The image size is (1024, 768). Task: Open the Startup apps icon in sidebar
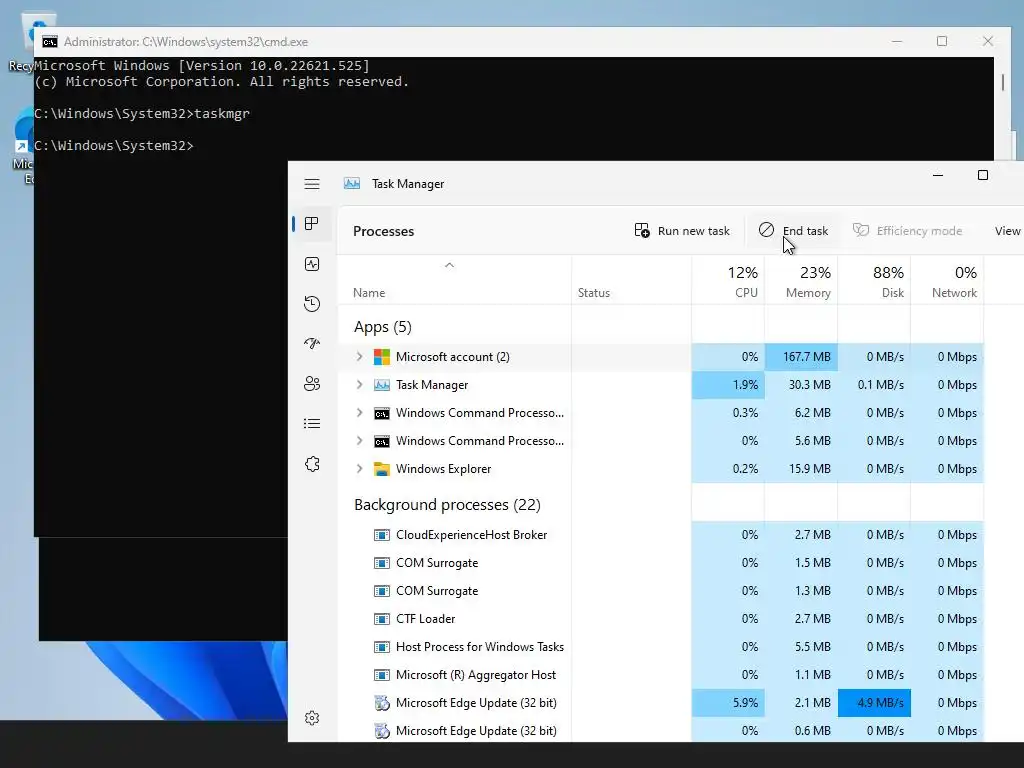click(312, 344)
